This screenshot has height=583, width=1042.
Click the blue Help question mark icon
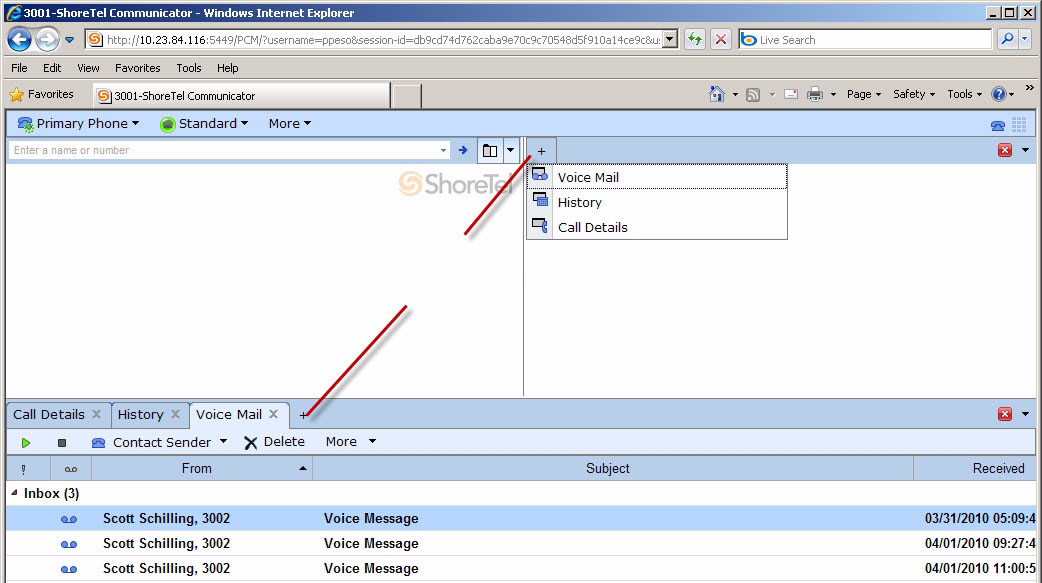999,94
